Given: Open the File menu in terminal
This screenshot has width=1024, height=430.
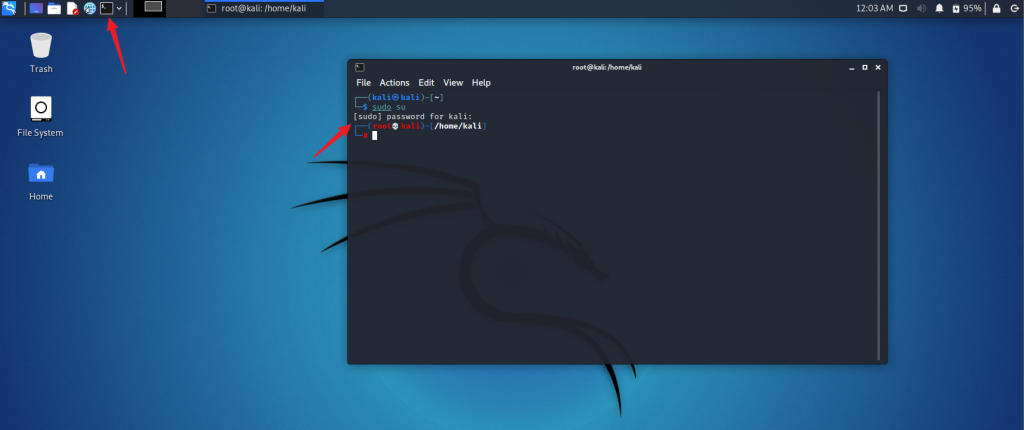Looking at the screenshot, I should [x=364, y=83].
